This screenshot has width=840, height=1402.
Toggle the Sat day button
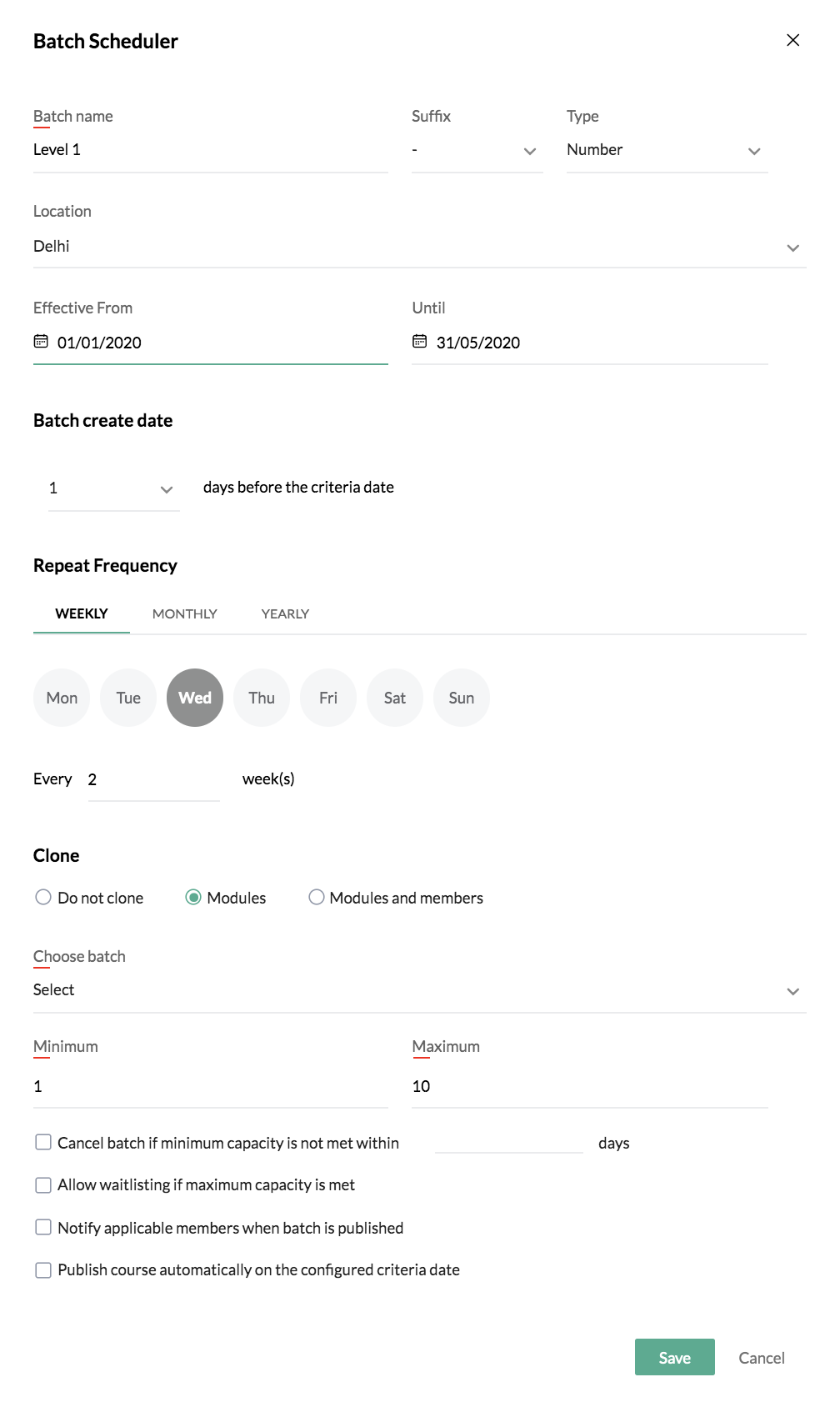tap(395, 698)
